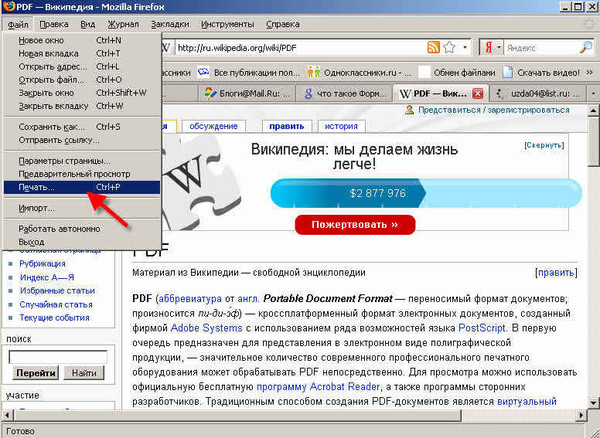Close the PDF — Вик tab

[x=478, y=93]
